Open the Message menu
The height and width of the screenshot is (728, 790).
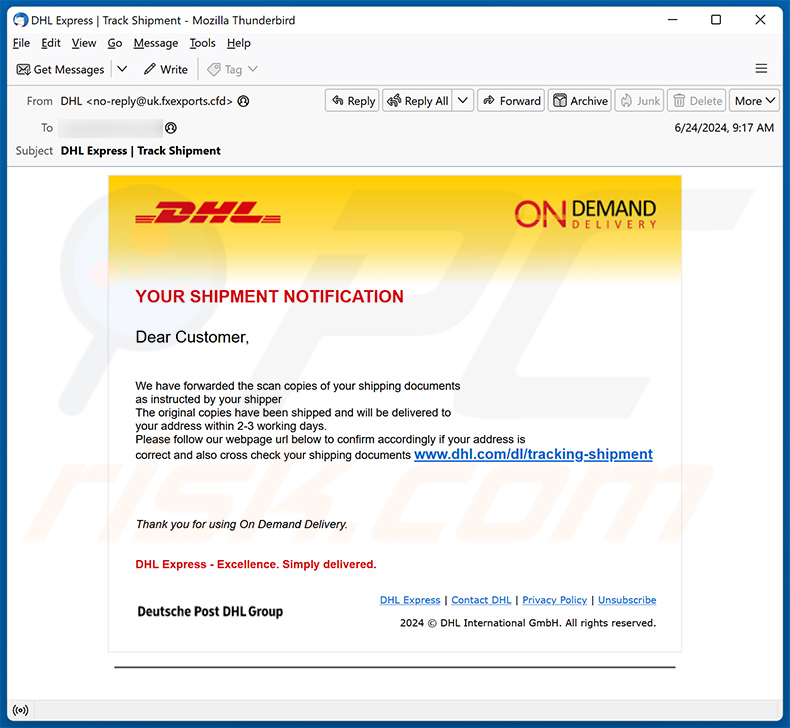click(155, 43)
